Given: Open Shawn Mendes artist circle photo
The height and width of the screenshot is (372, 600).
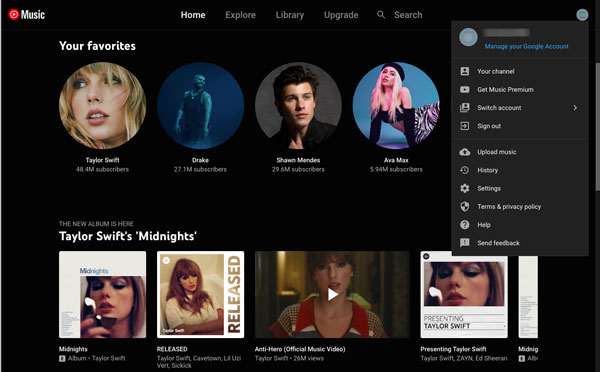Looking at the screenshot, I should tap(298, 106).
